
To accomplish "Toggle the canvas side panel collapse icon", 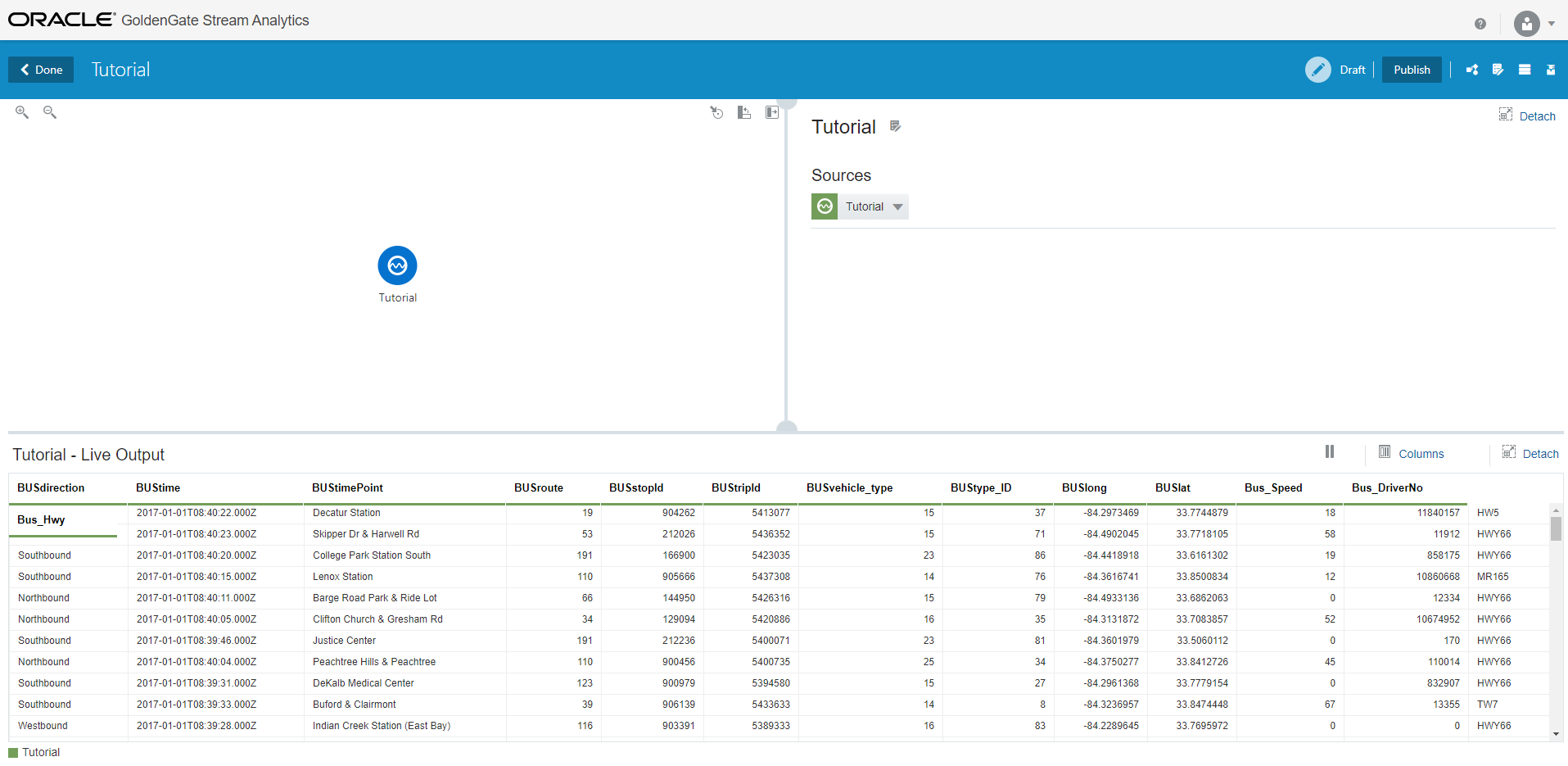I will point(771,113).
